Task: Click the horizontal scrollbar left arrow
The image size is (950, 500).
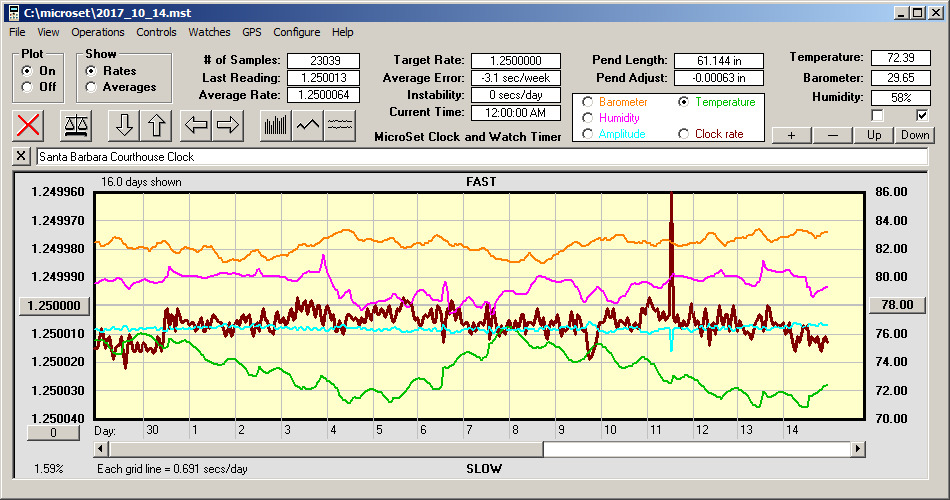Action: tap(102, 449)
